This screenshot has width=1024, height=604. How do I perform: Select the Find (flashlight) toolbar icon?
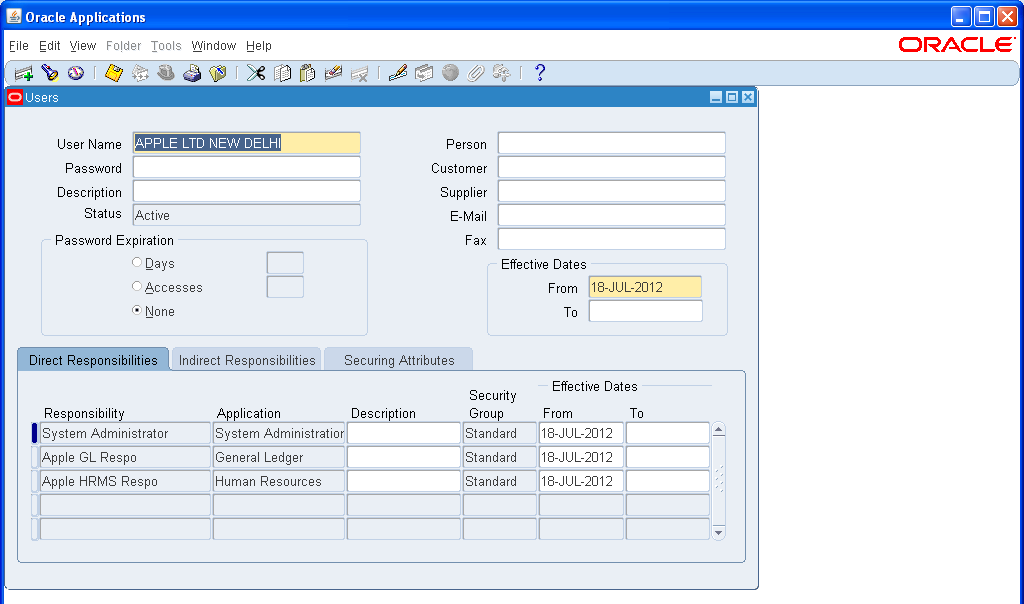pyautogui.click(x=49, y=72)
